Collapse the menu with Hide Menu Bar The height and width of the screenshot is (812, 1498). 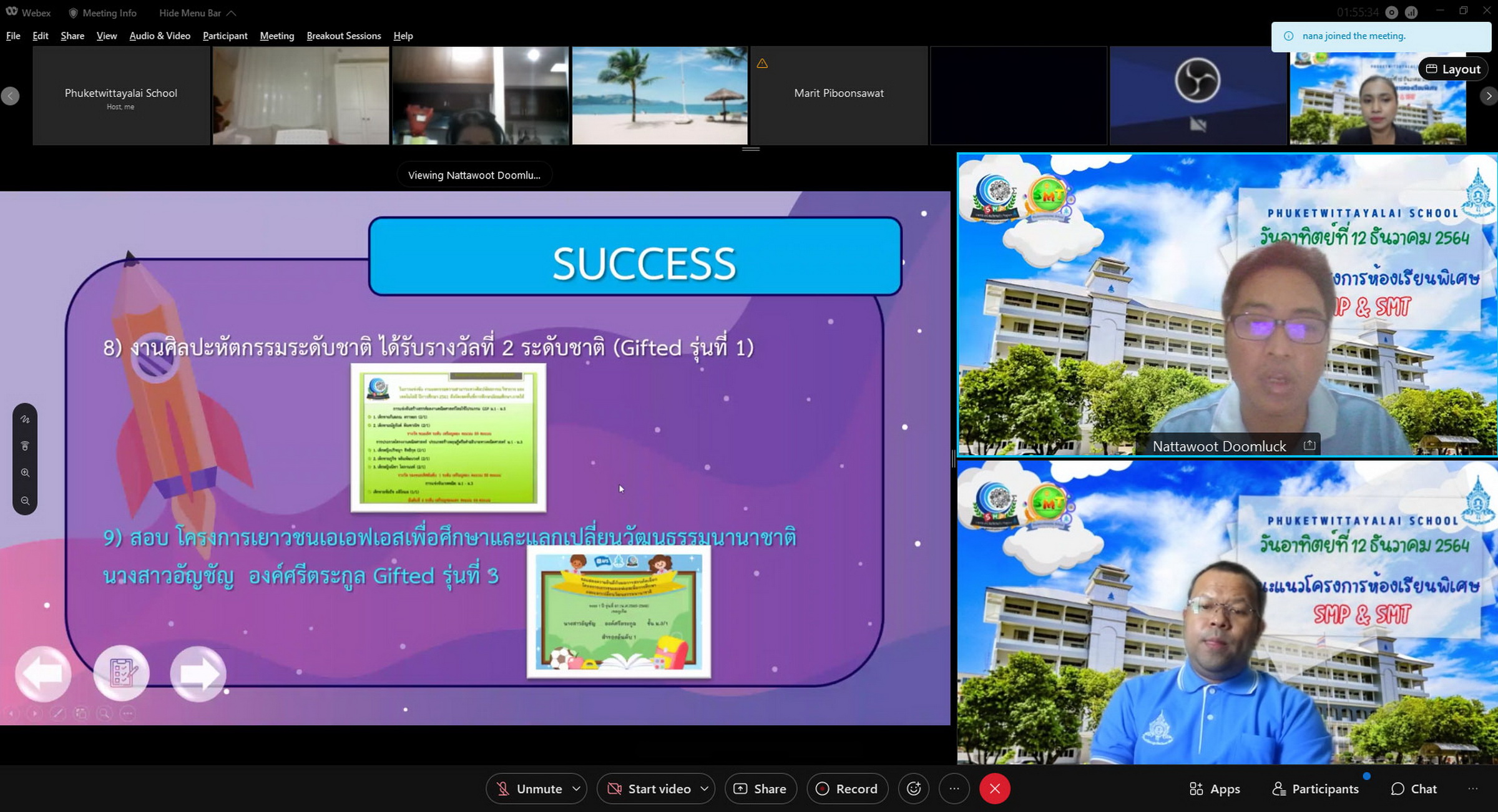tap(197, 12)
